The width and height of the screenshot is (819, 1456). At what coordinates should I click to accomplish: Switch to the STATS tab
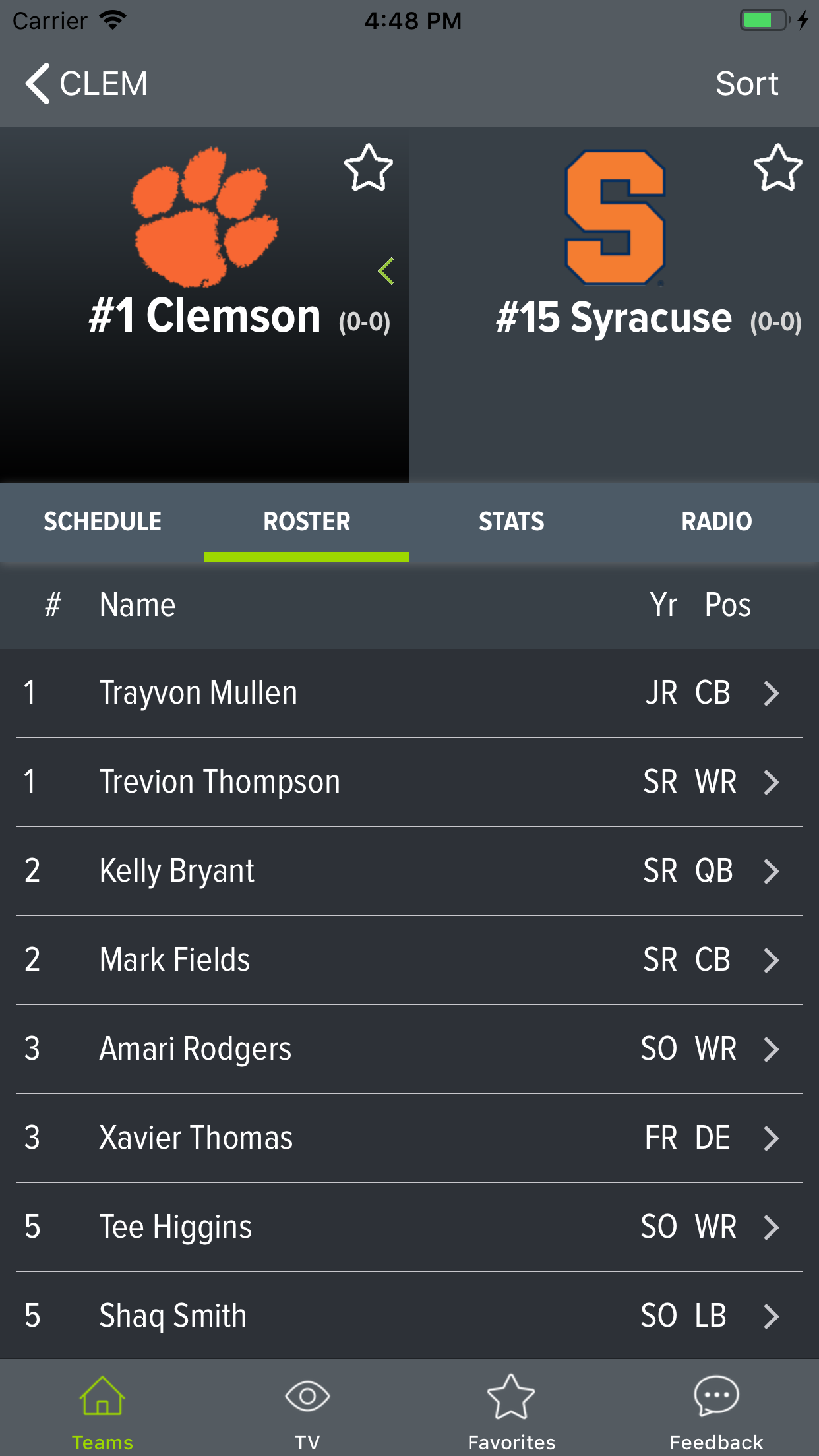tap(512, 522)
